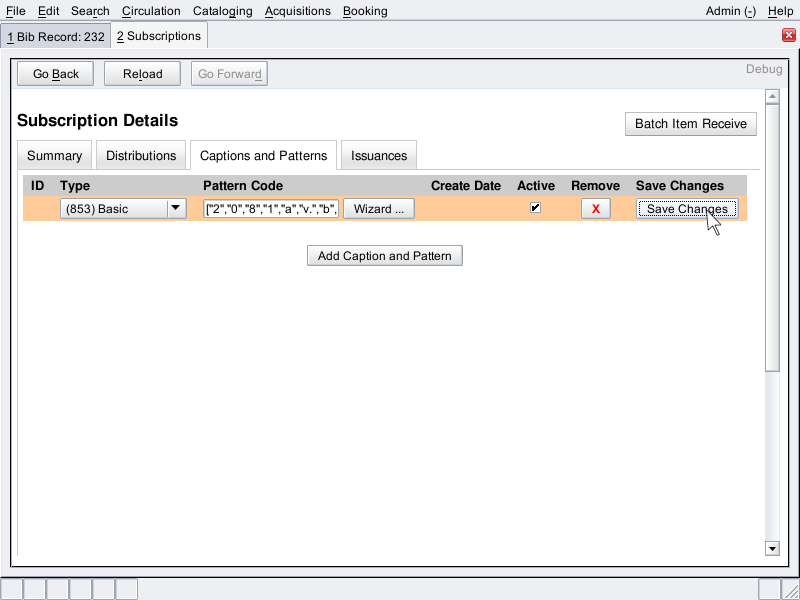
Task: Open the Acquisitions menu
Action: coord(297,11)
